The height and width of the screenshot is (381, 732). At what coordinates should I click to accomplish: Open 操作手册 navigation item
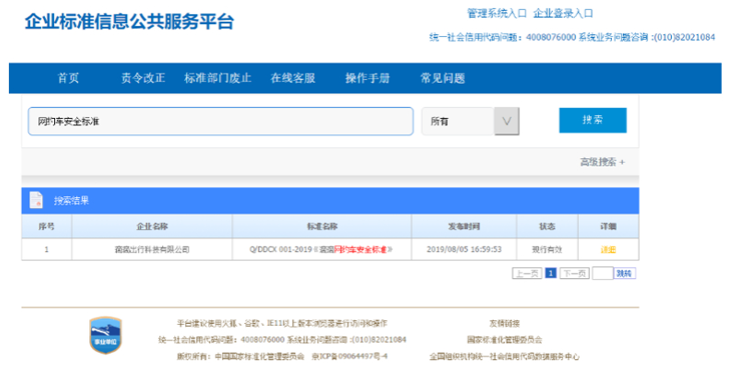point(367,78)
